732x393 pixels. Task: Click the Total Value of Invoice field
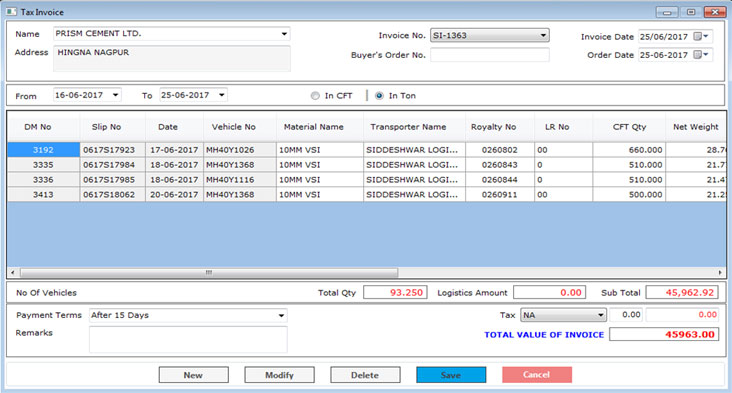click(x=664, y=334)
